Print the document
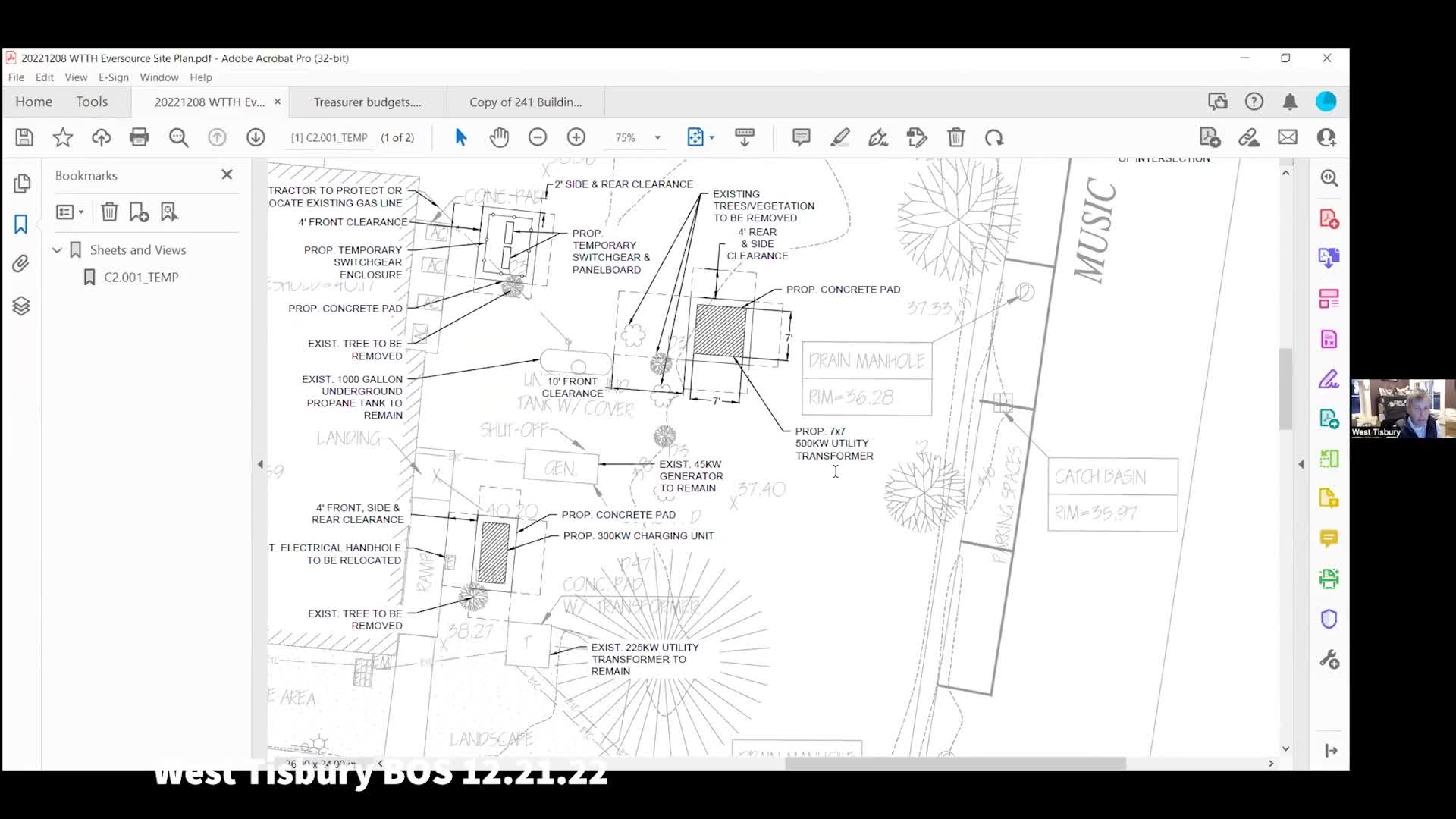 click(140, 137)
